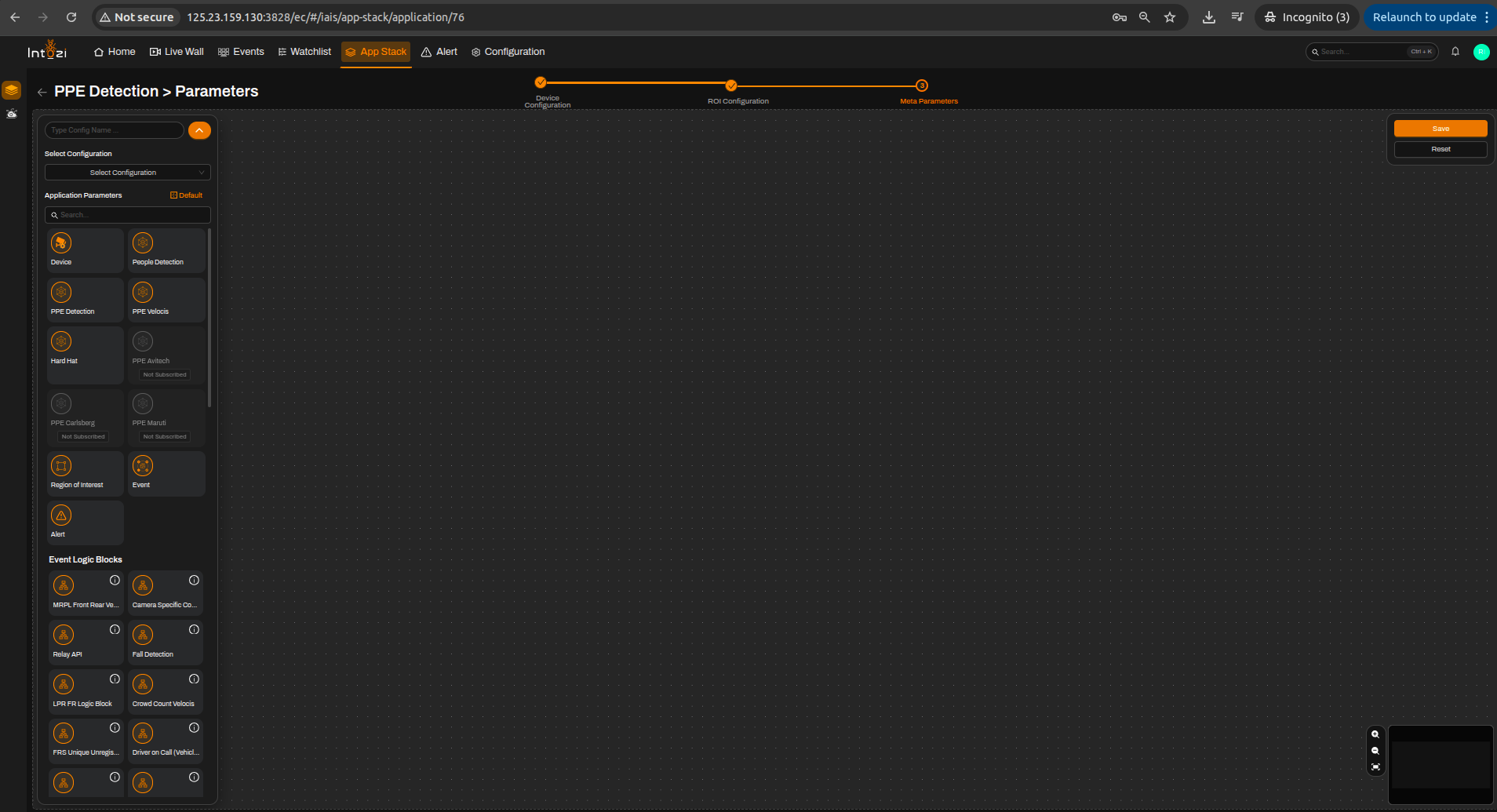Open the notifications bell
The height and width of the screenshot is (812, 1497).
1455,52
